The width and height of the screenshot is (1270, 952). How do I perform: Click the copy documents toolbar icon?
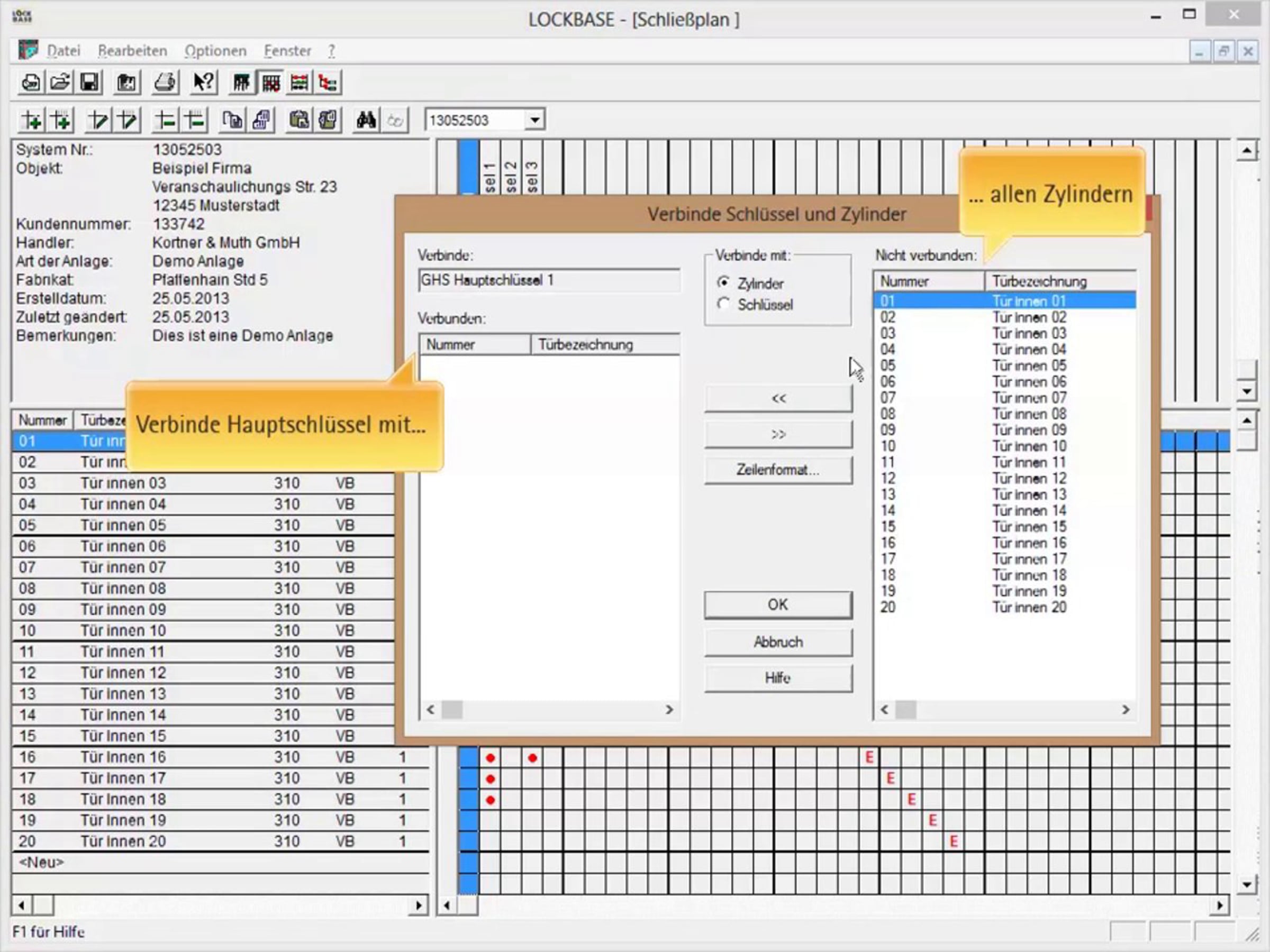tap(232, 121)
